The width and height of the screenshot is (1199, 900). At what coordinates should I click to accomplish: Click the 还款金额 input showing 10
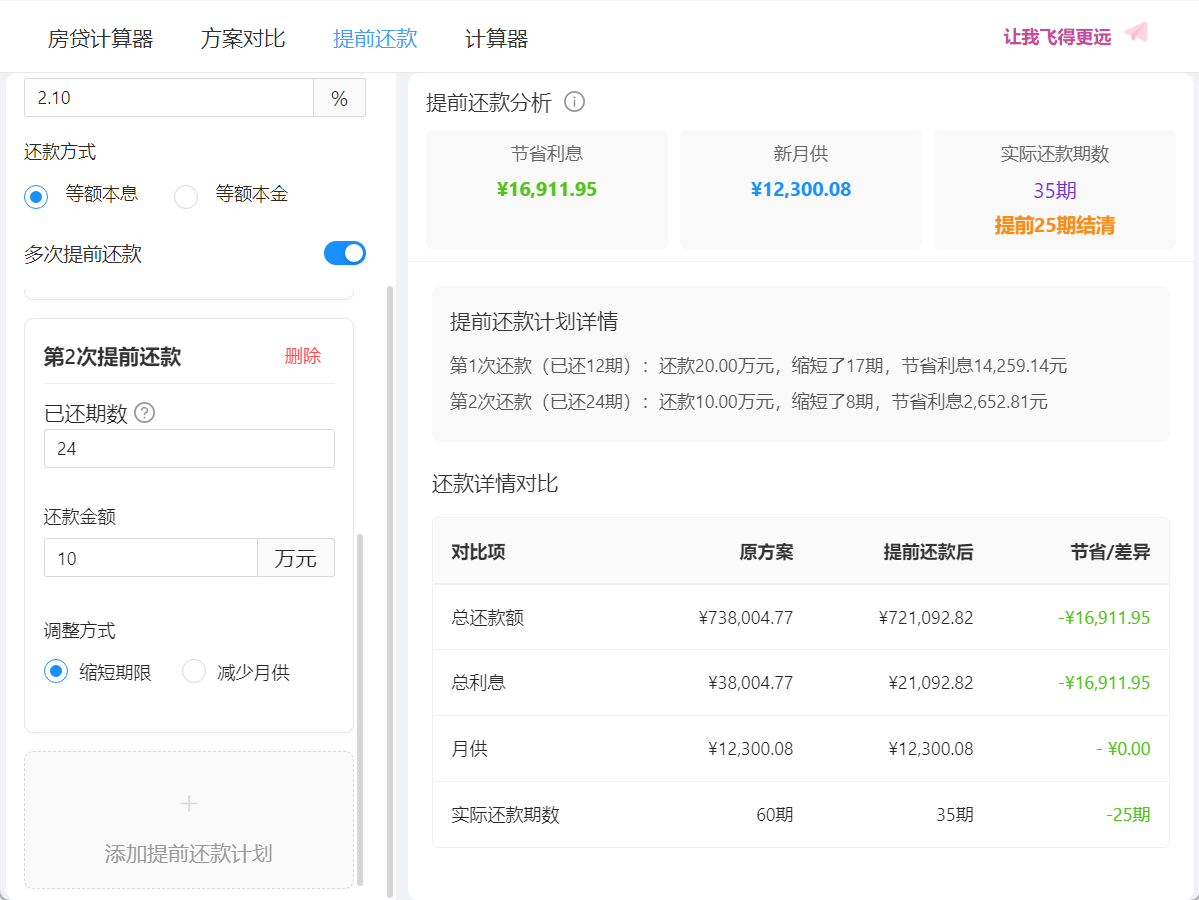[150, 558]
